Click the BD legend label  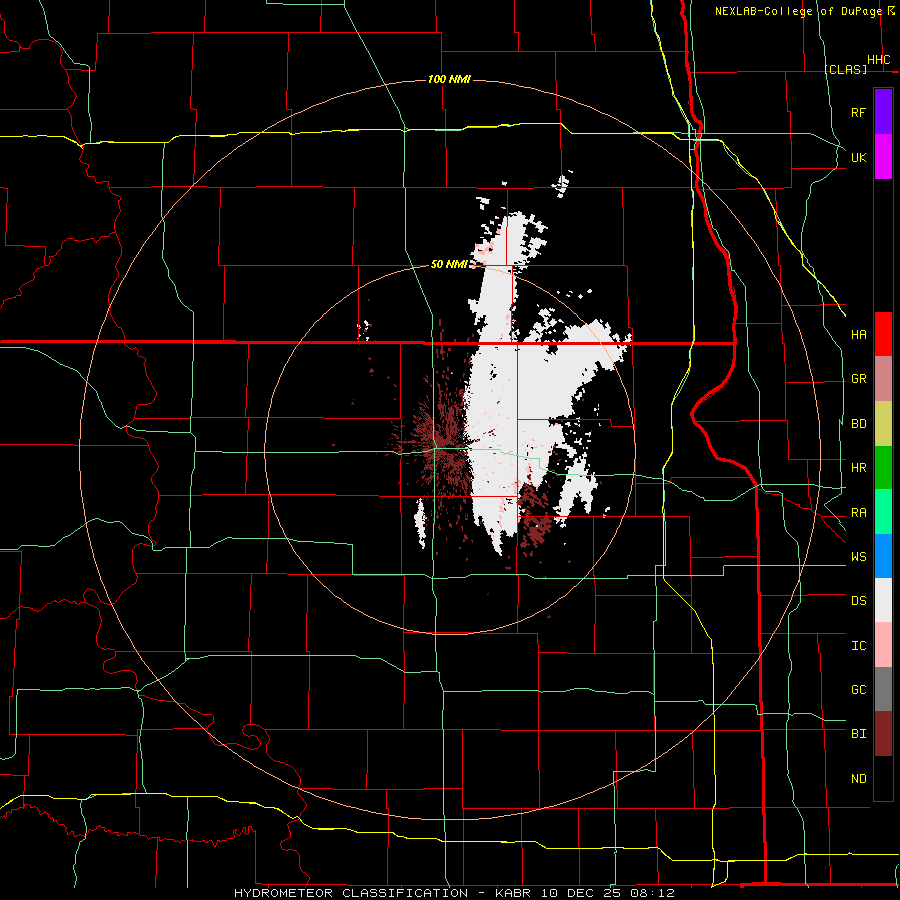pyautogui.click(x=858, y=424)
